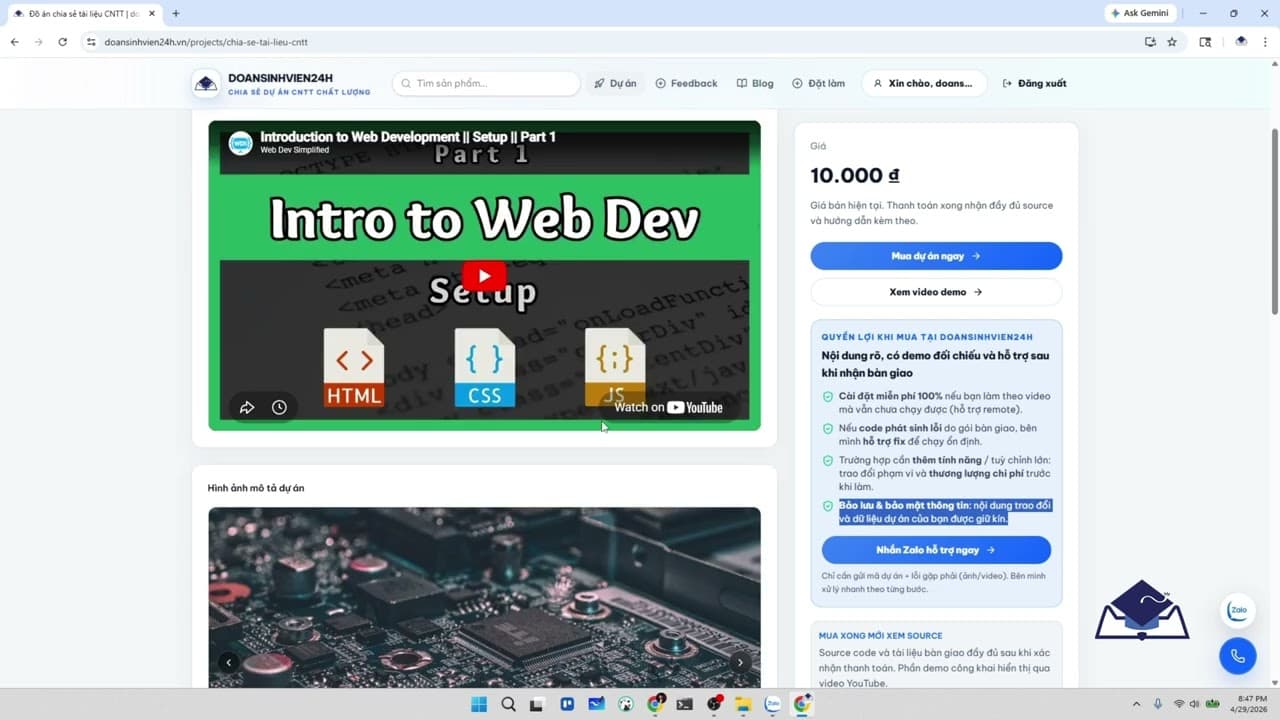
Task: Open the Zalo app on the taskbar
Action: pos(772,704)
